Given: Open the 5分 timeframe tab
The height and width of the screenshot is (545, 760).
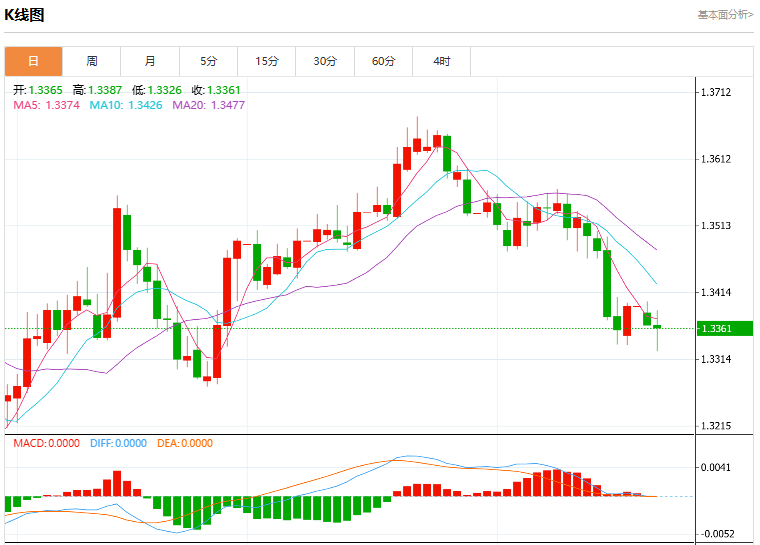Looking at the screenshot, I should (208, 61).
